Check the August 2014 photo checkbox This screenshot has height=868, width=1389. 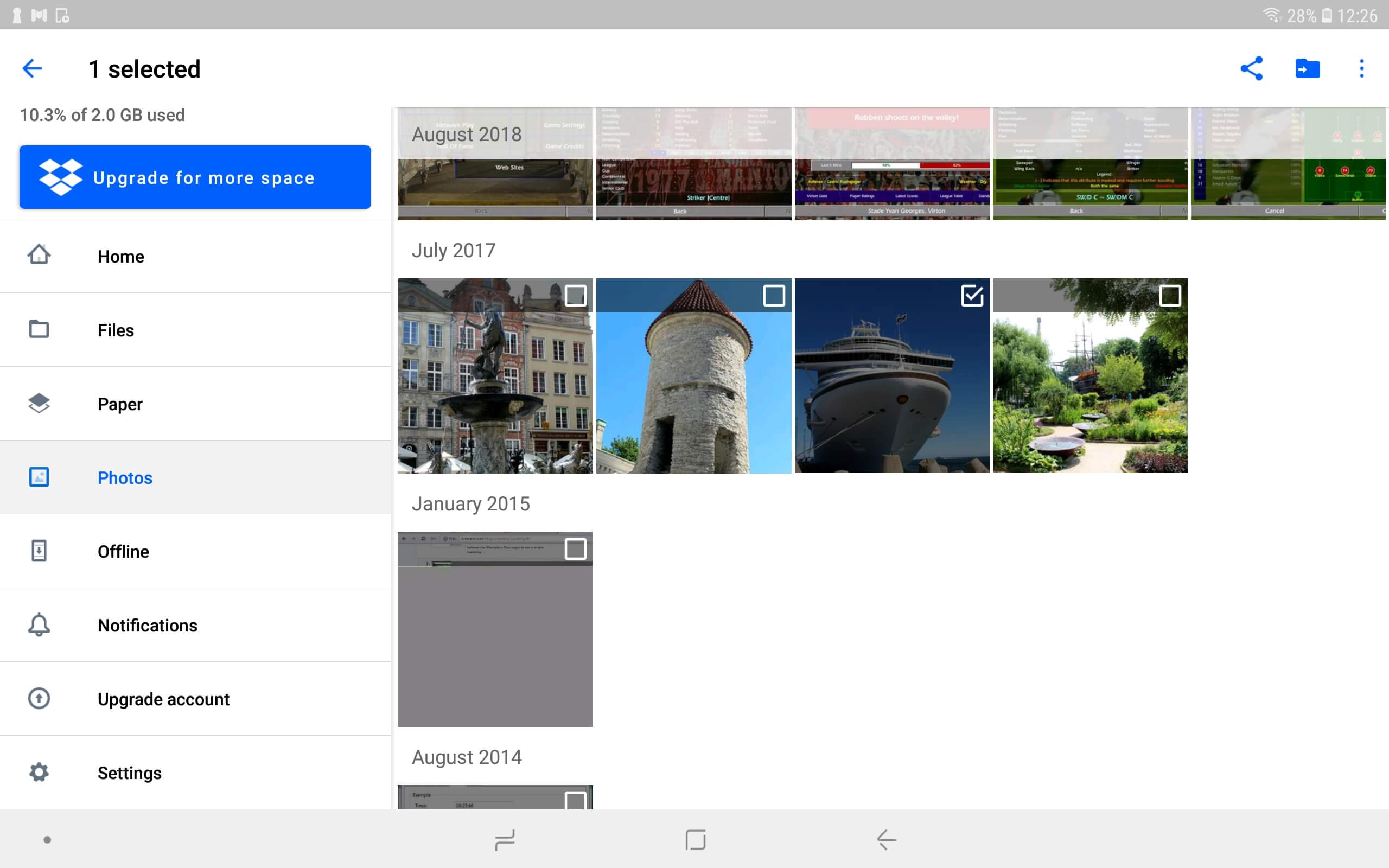576,800
